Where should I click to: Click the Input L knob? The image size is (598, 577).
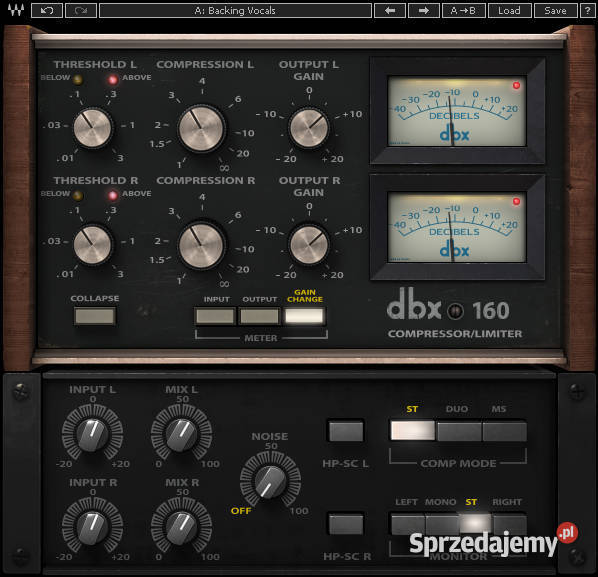tap(92, 435)
